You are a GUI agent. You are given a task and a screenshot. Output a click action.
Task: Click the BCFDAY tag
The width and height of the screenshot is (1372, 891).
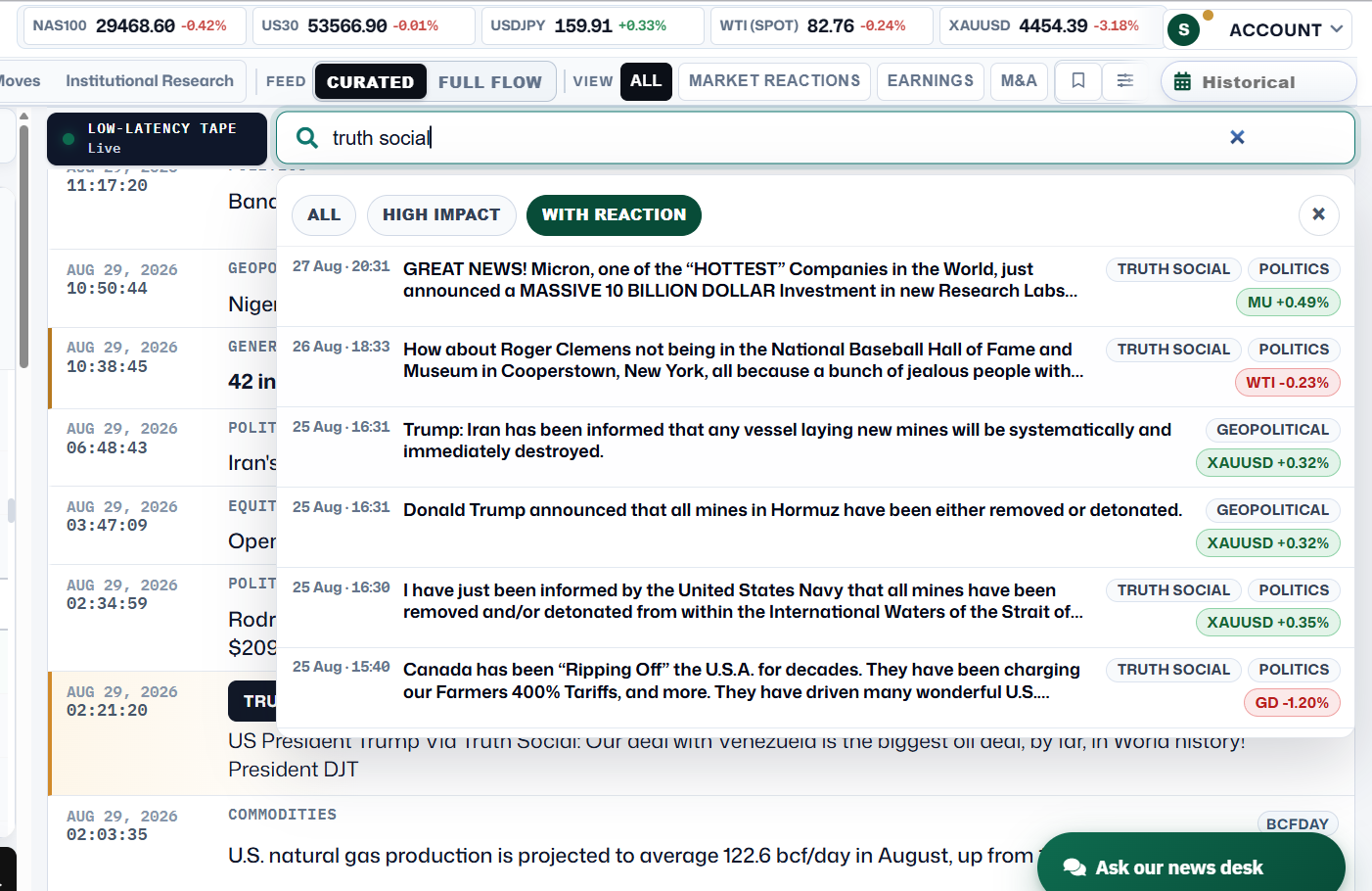point(1298,824)
